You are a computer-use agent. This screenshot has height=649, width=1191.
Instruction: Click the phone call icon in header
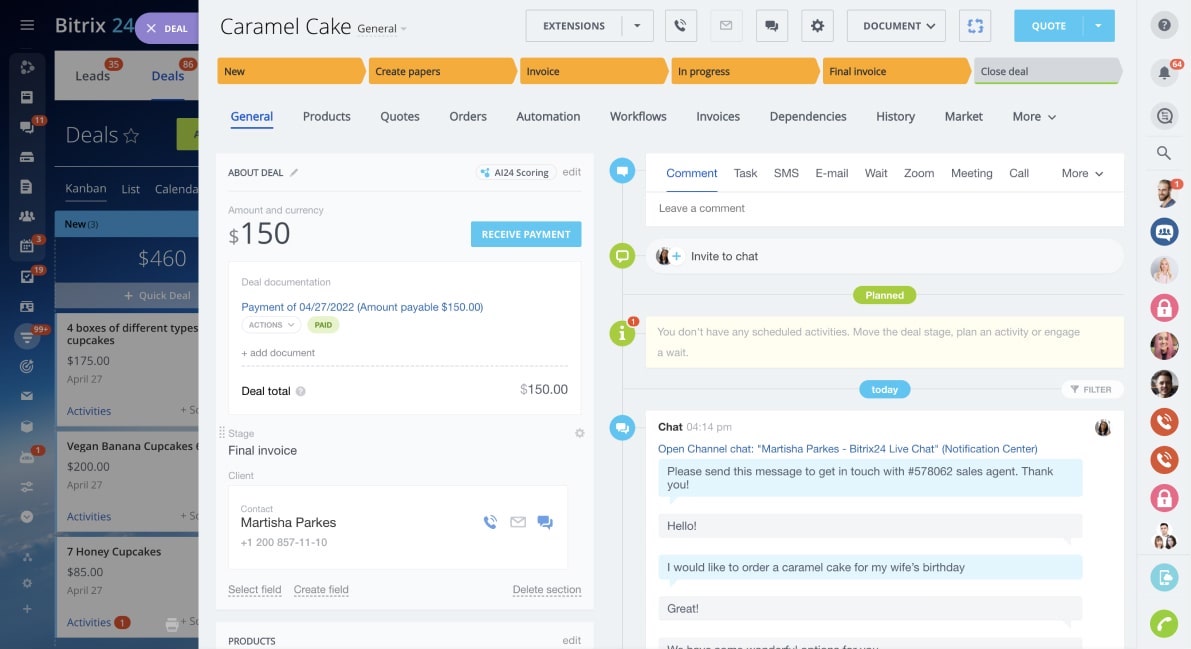pos(681,26)
